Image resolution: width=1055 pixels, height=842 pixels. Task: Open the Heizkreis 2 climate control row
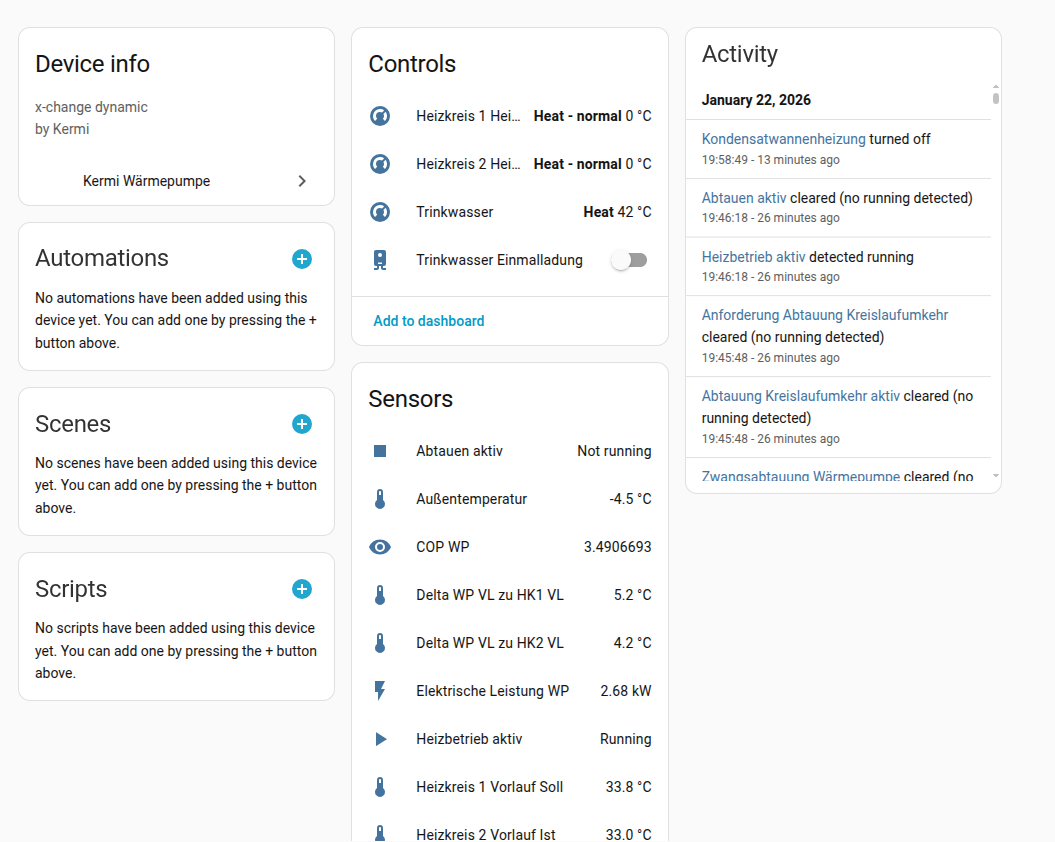[510, 164]
